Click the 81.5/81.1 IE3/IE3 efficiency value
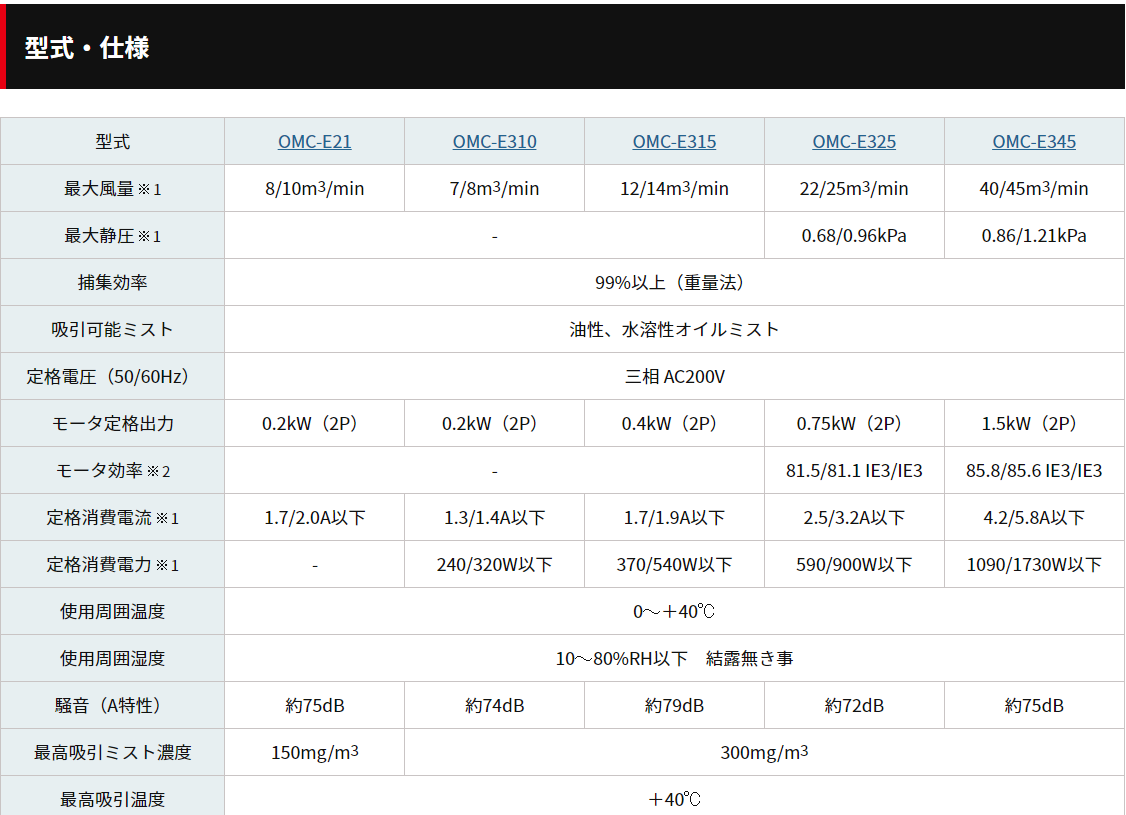Image resolution: width=1126 pixels, height=815 pixels. 855,471
